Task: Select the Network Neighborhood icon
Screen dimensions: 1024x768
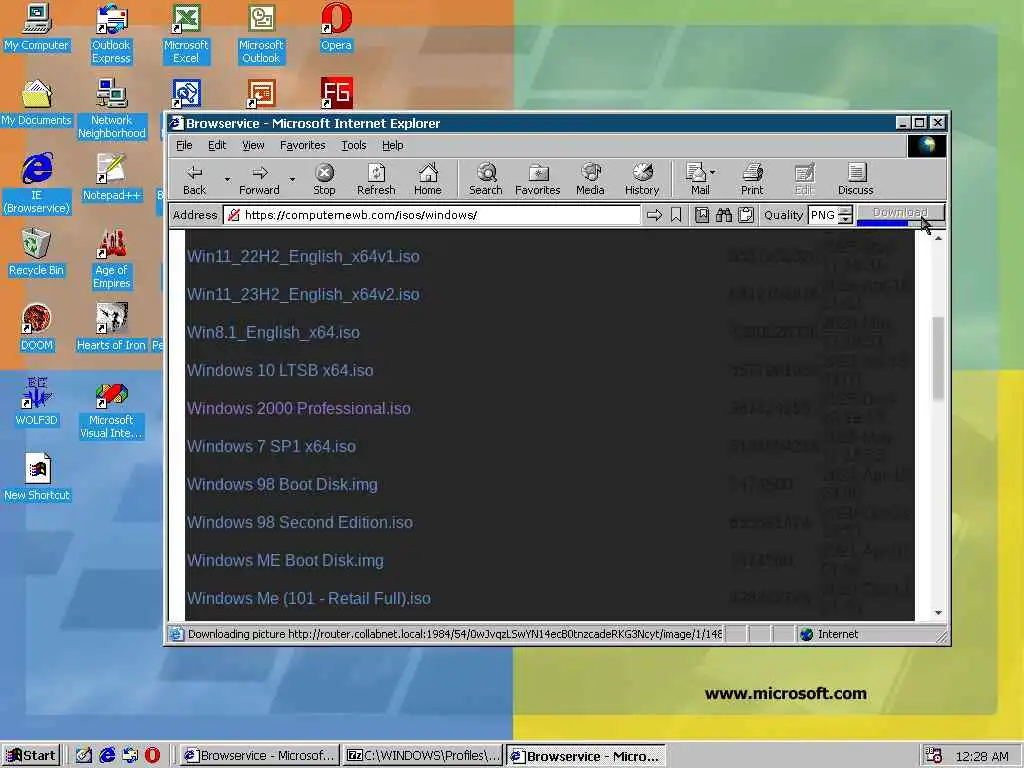Action: pyautogui.click(x=111, y=108)
